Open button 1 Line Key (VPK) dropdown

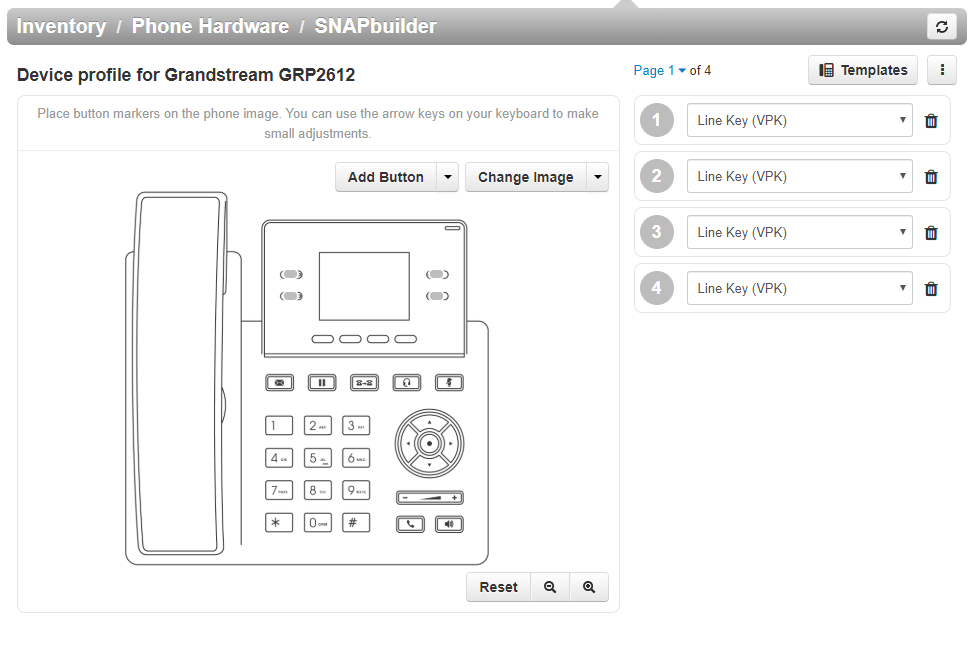coord(800,120)
